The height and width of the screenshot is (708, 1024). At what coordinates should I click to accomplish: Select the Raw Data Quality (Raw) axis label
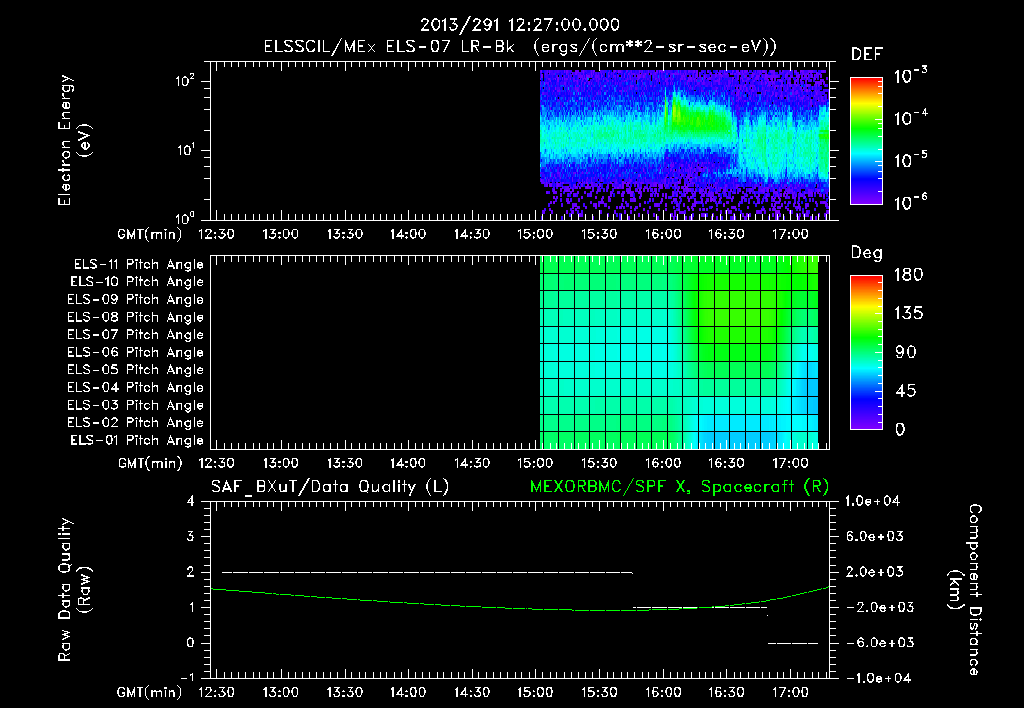(x=74, y=589)
